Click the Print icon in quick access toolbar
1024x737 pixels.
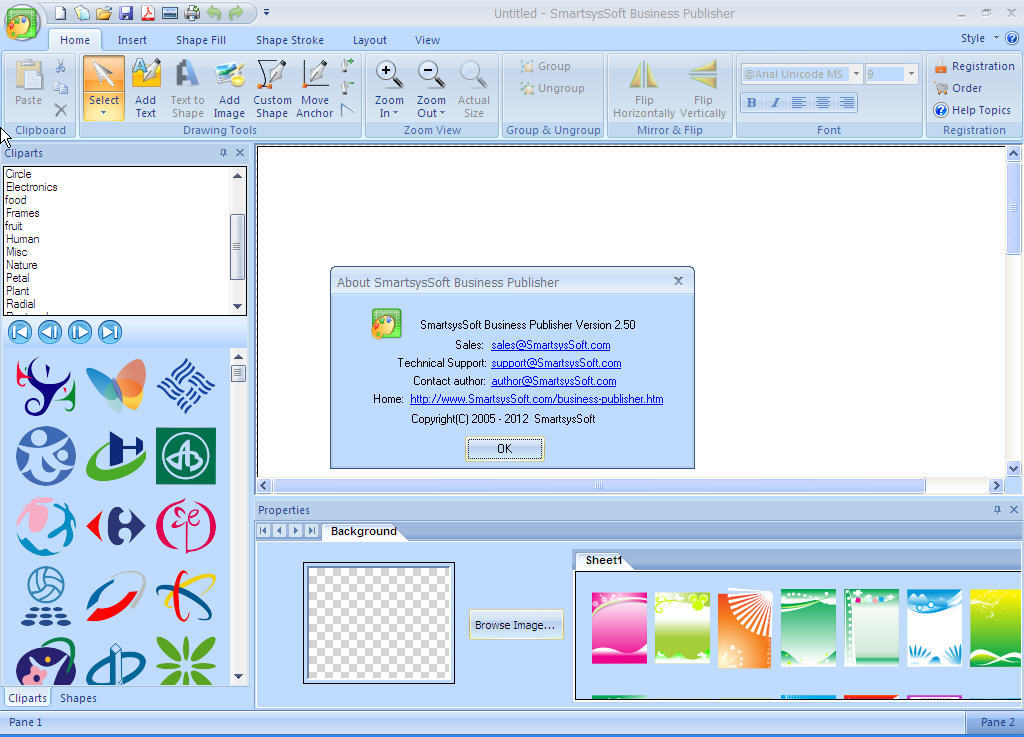192,12
